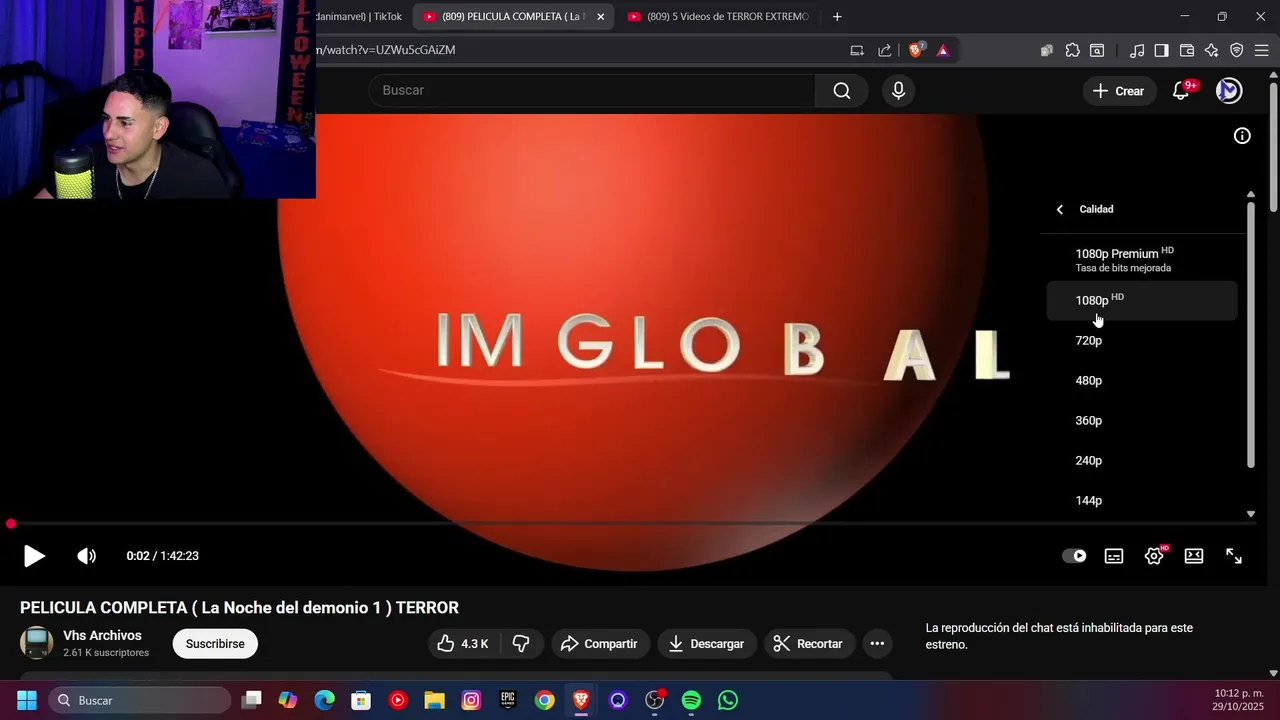
Task: Start voice search with the microphone icon
Action: pos(898,91)
